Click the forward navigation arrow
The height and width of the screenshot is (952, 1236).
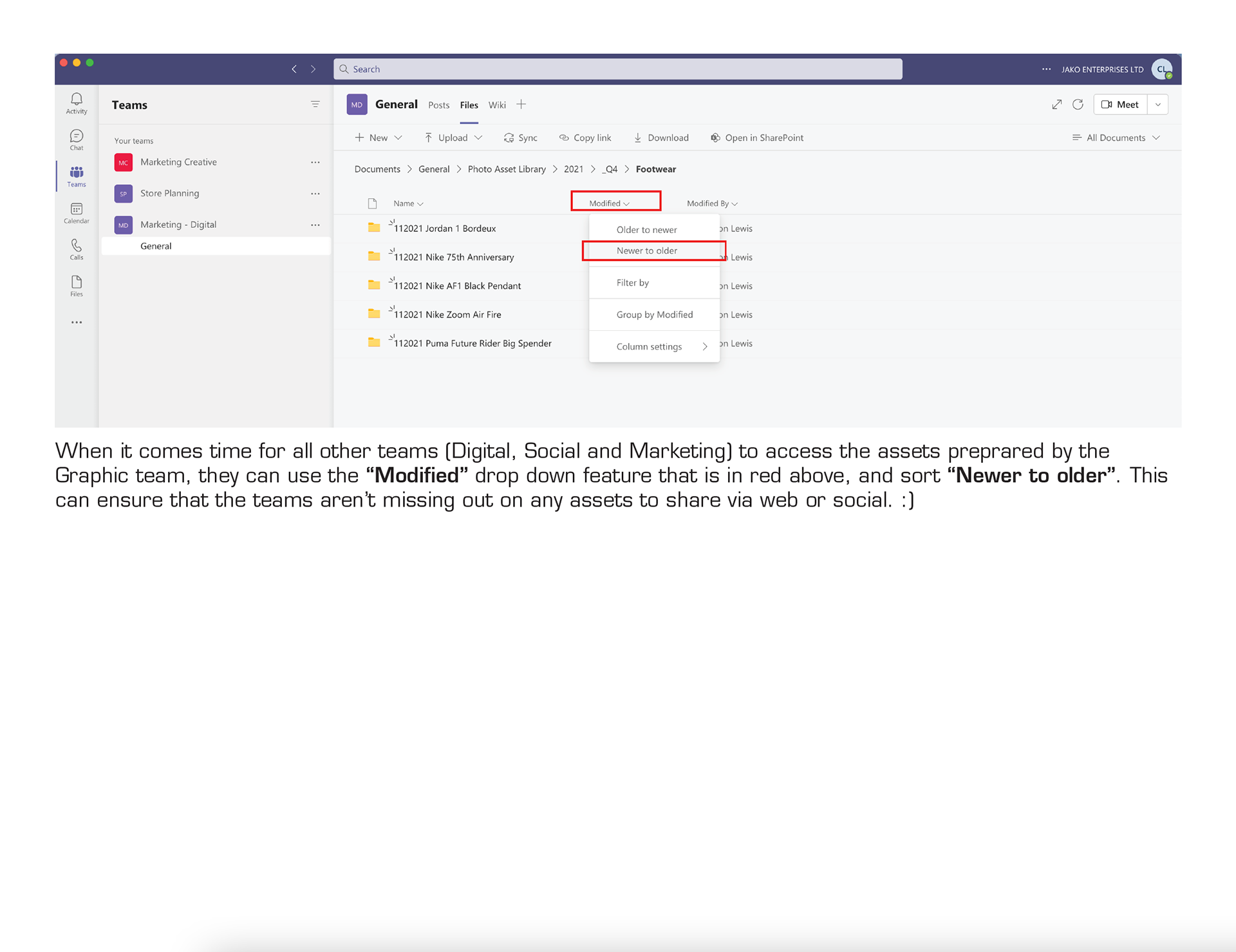(x=314, y=69)
